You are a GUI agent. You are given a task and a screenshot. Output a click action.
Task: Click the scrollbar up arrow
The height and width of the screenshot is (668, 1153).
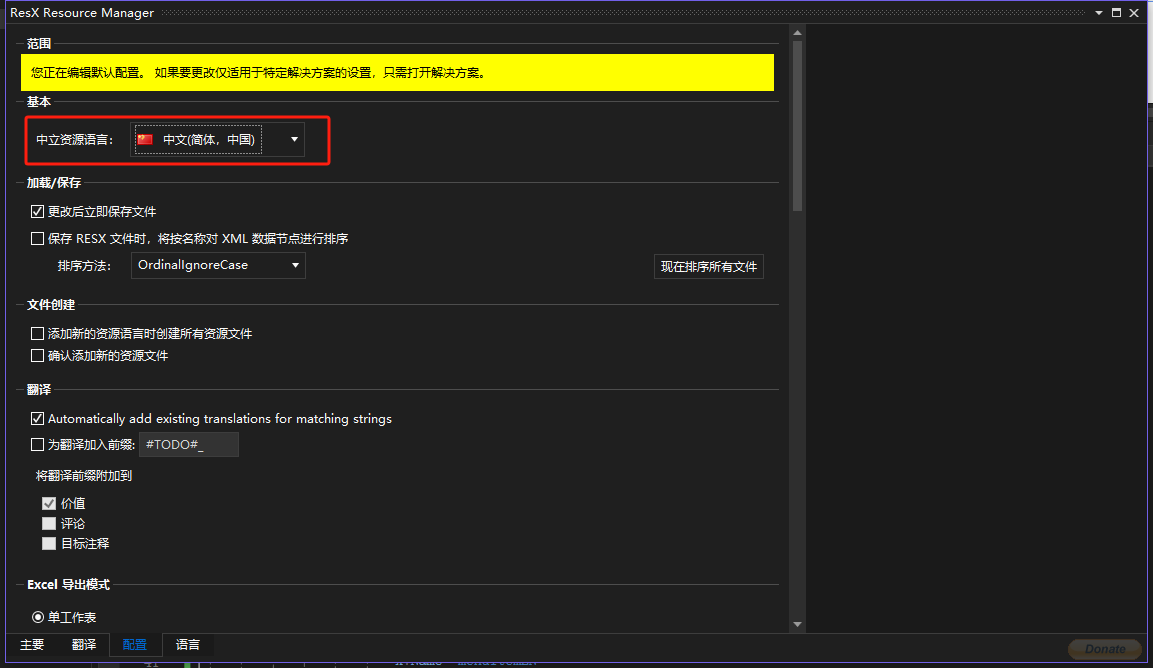pos(797,33)
